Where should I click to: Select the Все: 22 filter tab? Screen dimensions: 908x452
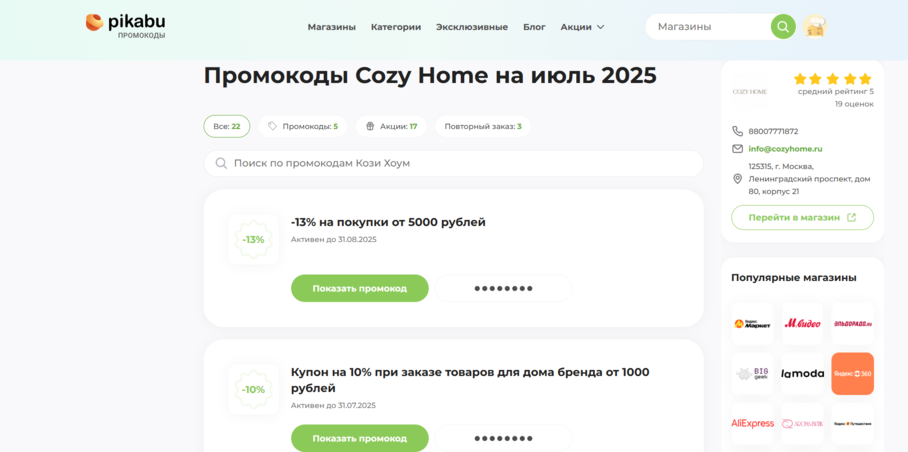pos(226,126)
